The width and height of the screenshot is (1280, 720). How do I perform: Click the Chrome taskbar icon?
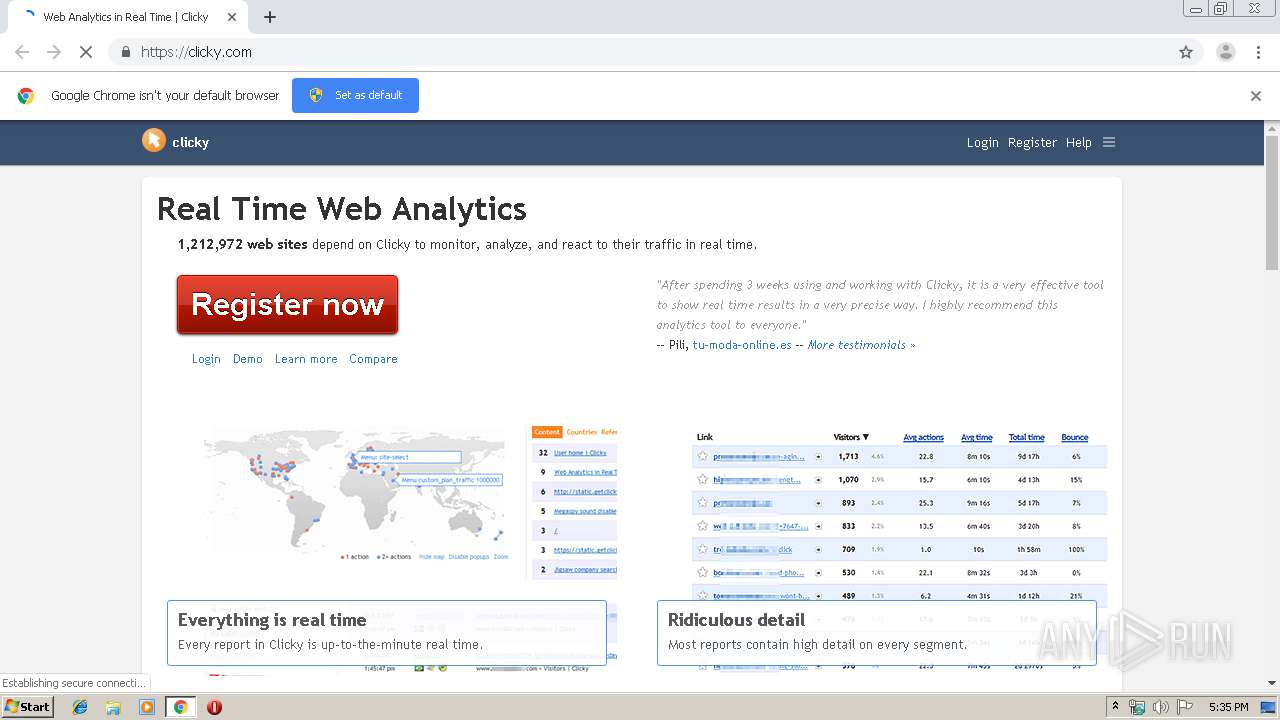tap(180, 707)
